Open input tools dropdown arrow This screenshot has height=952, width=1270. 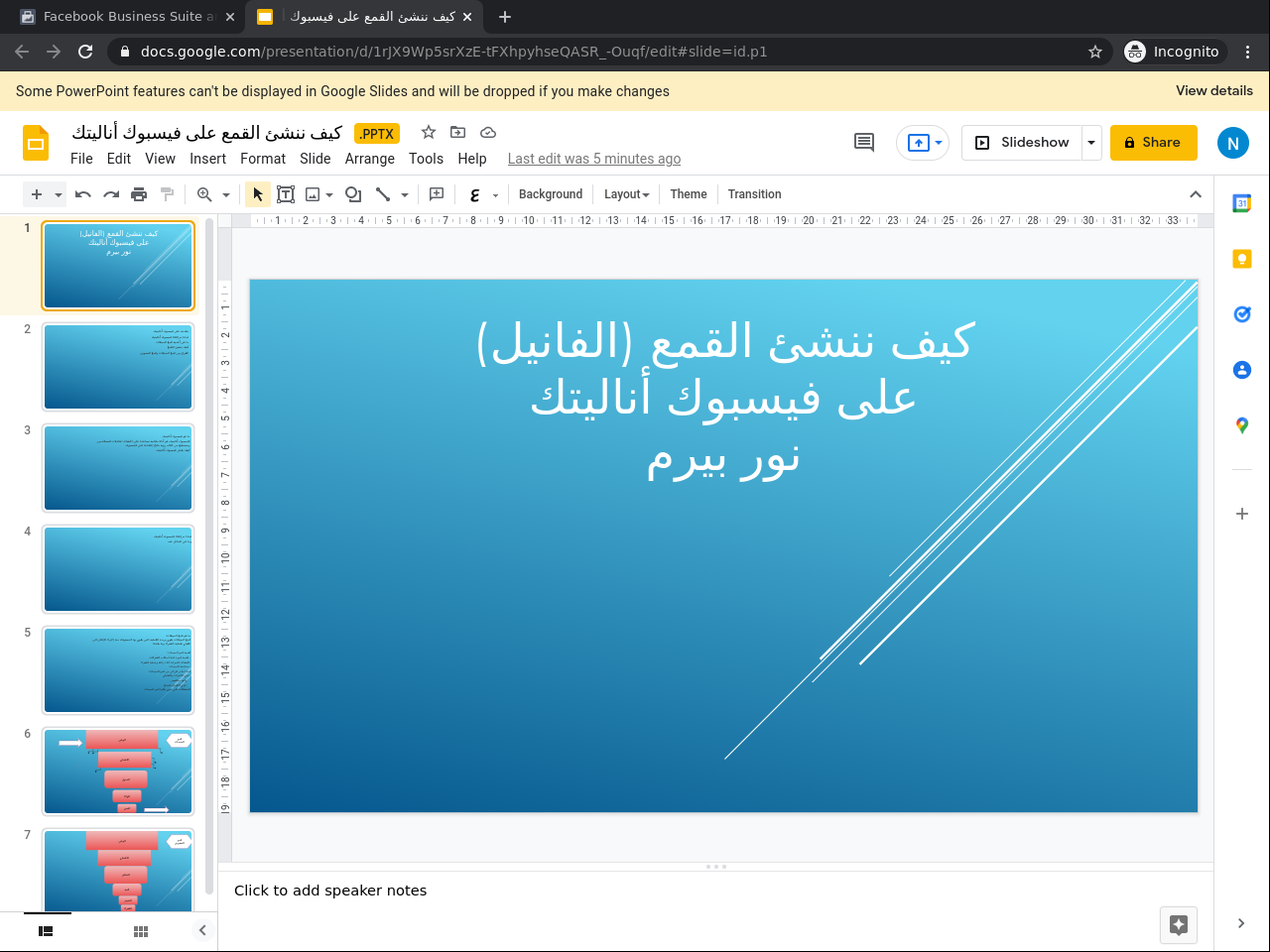click(x=496, y=194)
